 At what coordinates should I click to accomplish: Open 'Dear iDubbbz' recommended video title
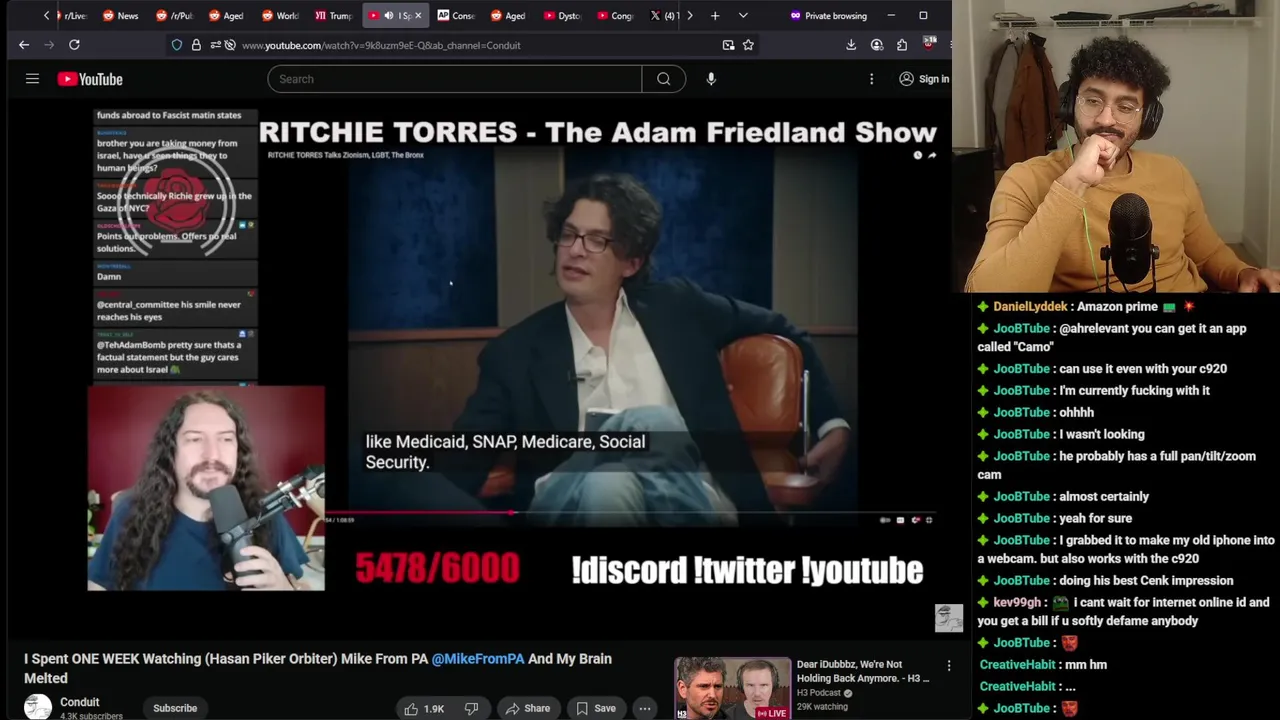click(x=863, y=671)
